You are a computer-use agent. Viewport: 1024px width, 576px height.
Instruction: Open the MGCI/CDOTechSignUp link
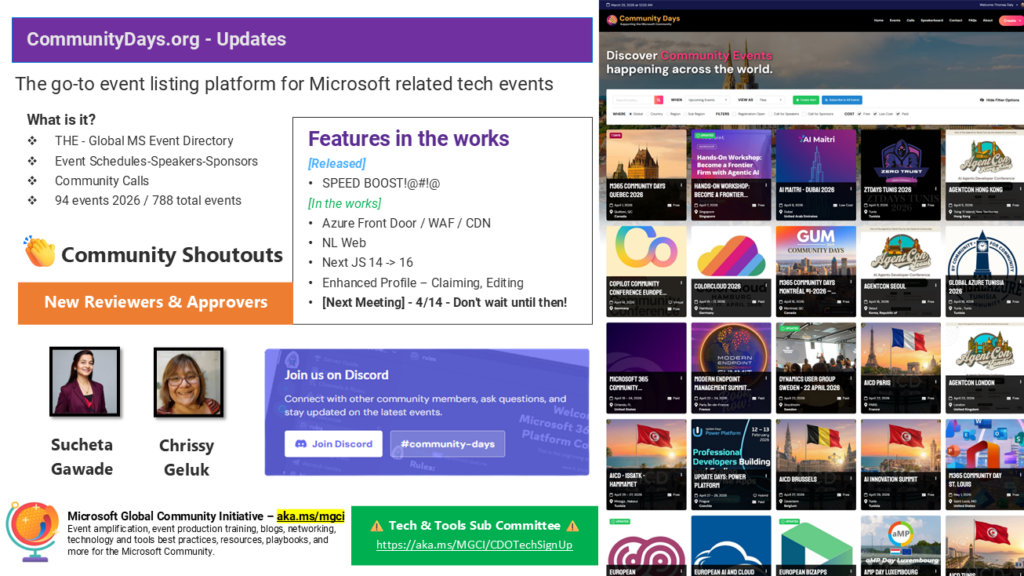pyautogui.click(x=474, y=544)
